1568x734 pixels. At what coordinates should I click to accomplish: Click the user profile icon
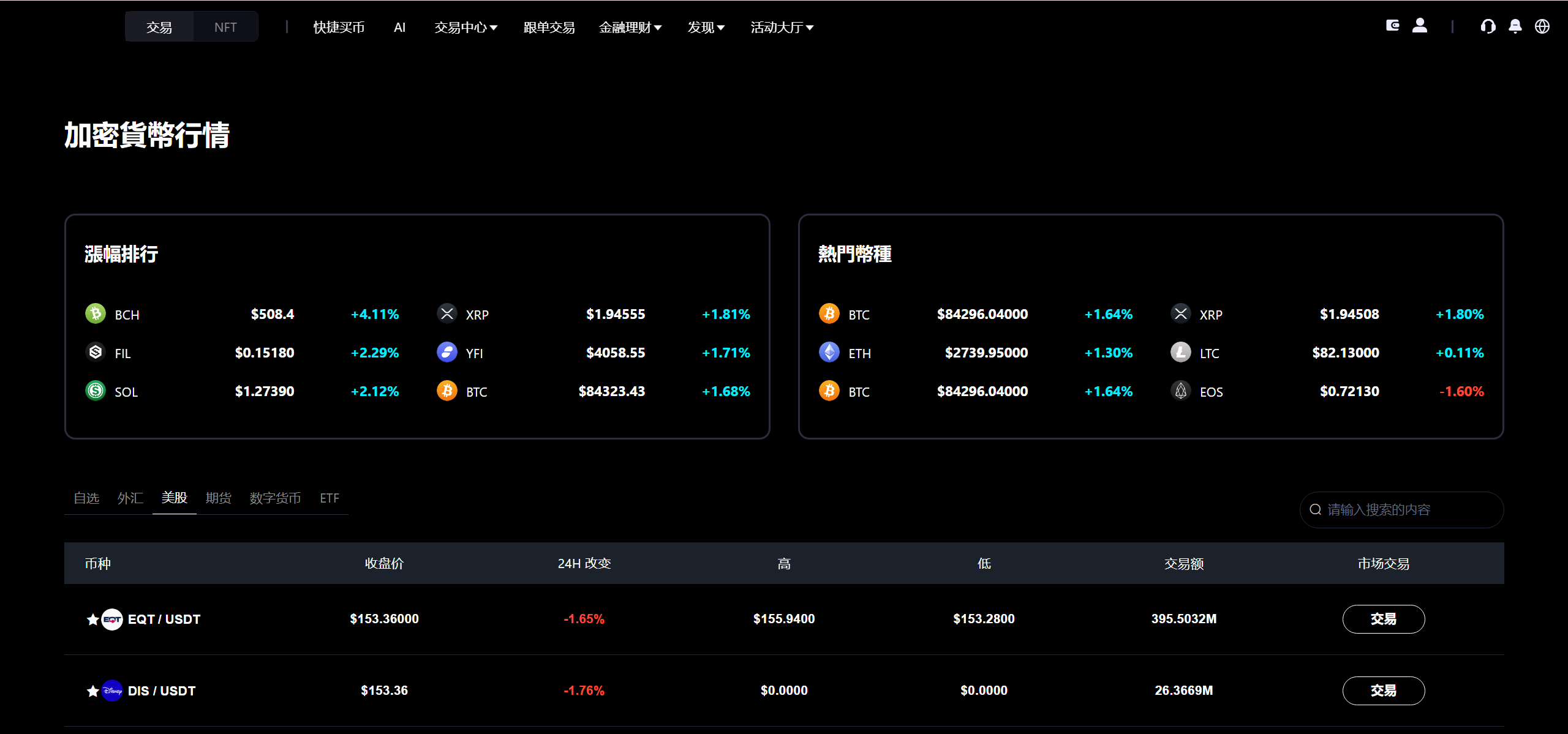1420,26
